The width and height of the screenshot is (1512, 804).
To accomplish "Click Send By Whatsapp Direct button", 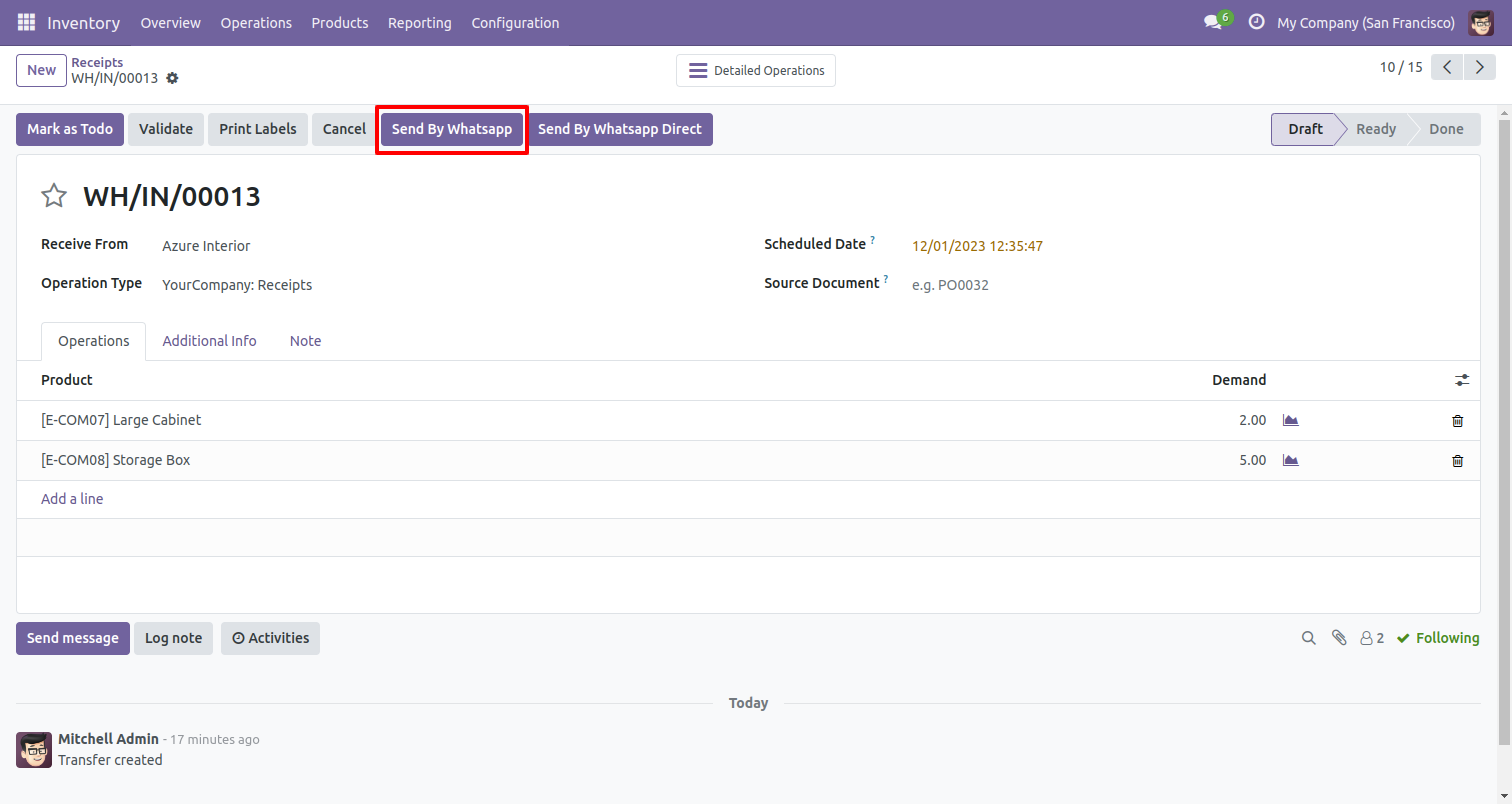I will point(620,129).
